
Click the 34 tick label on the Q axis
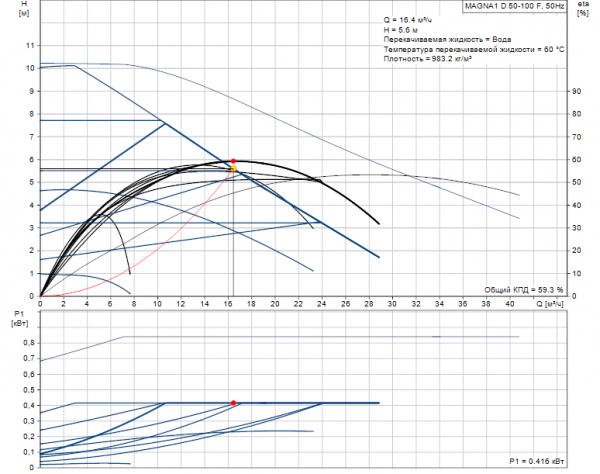[439, 304]
